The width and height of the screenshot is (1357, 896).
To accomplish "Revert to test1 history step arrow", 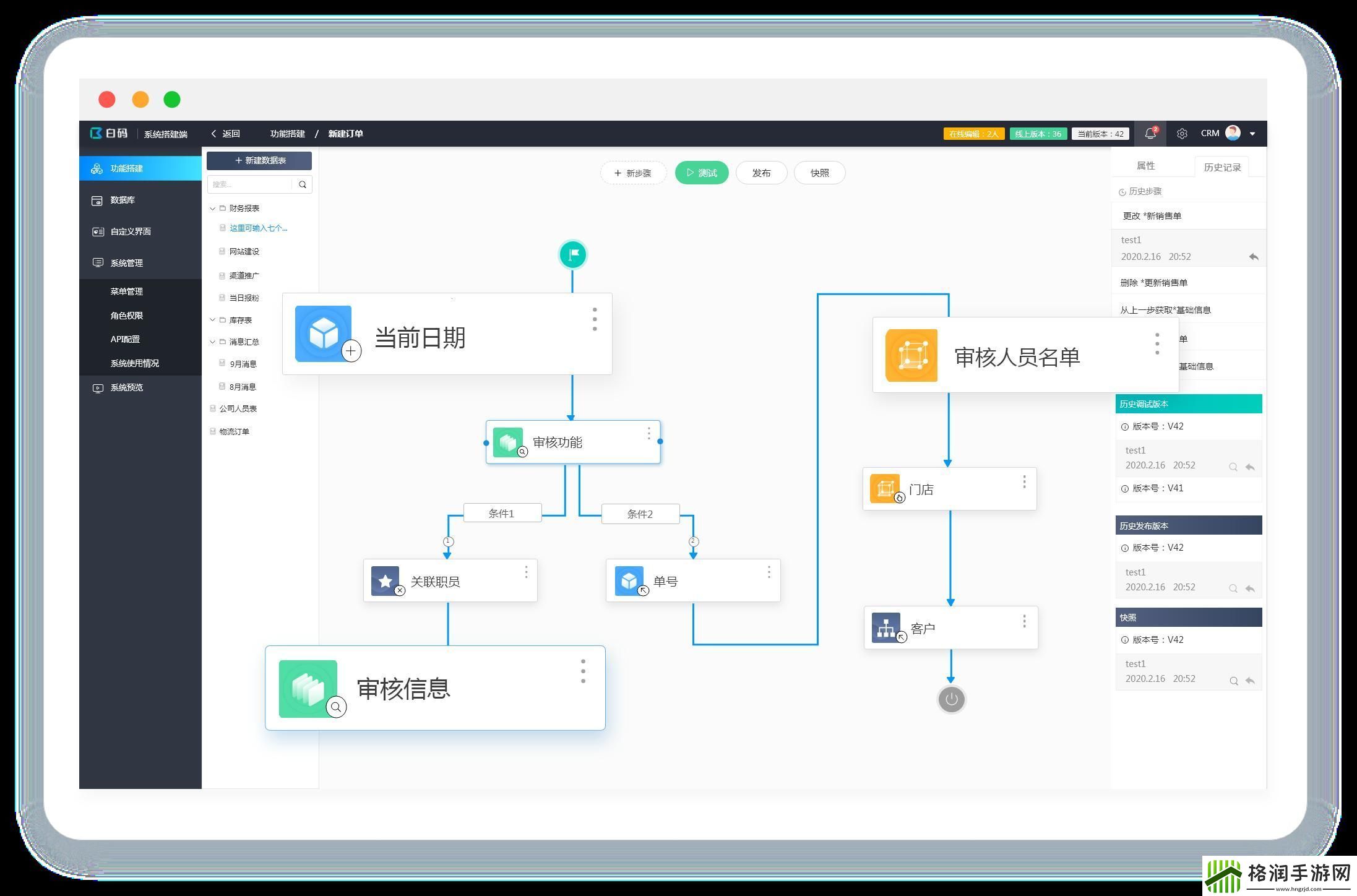I will point(1253,257).
